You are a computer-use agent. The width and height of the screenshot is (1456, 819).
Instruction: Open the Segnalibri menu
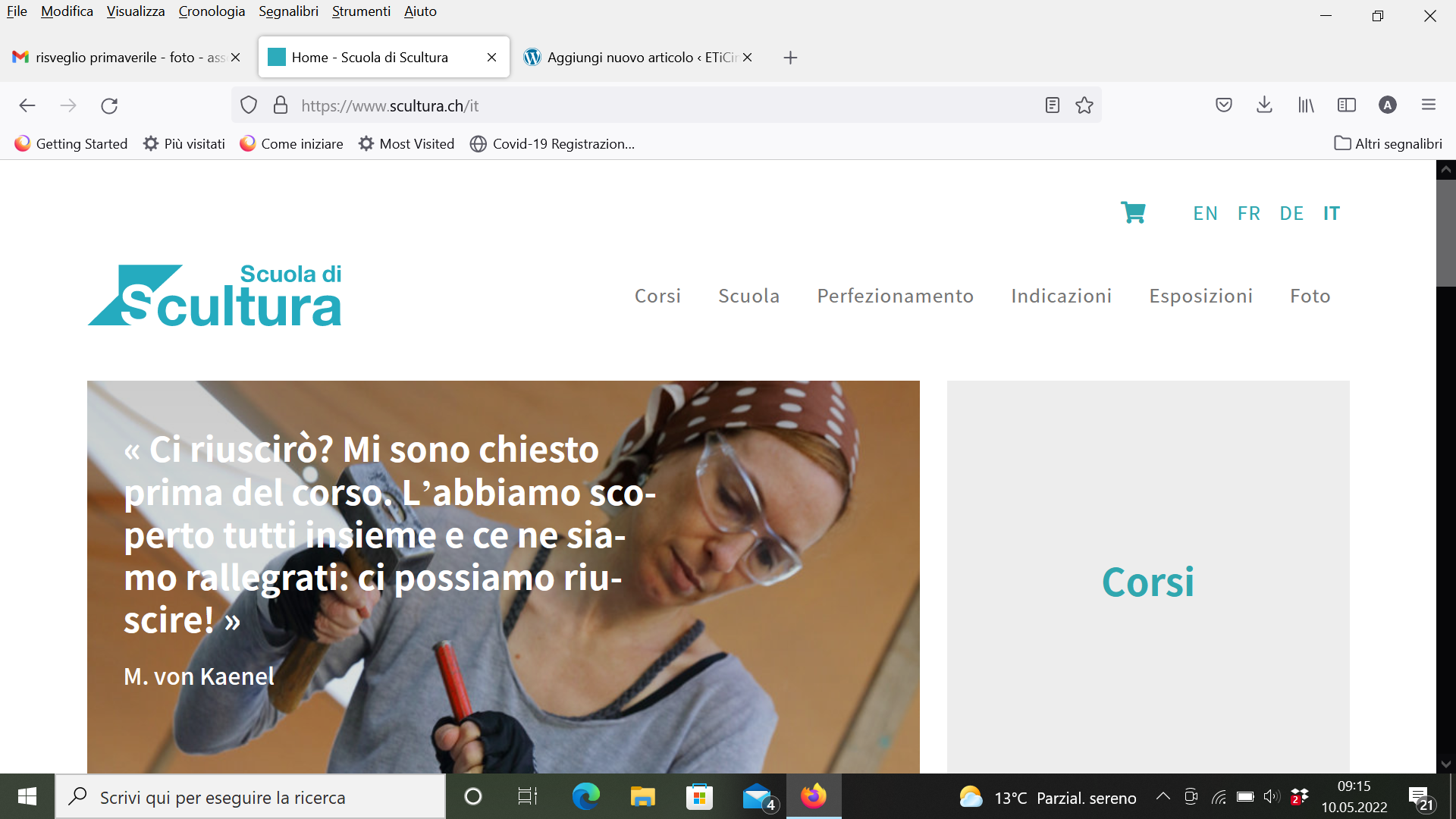288,11
